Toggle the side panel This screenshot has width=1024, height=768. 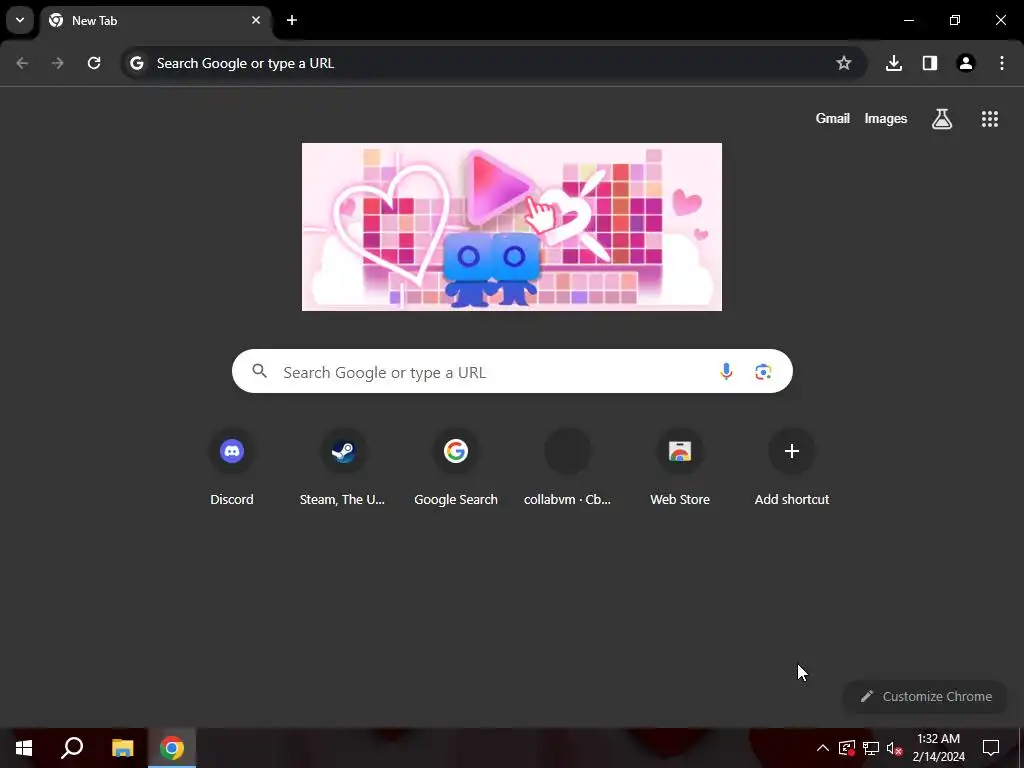coord(930,63)
